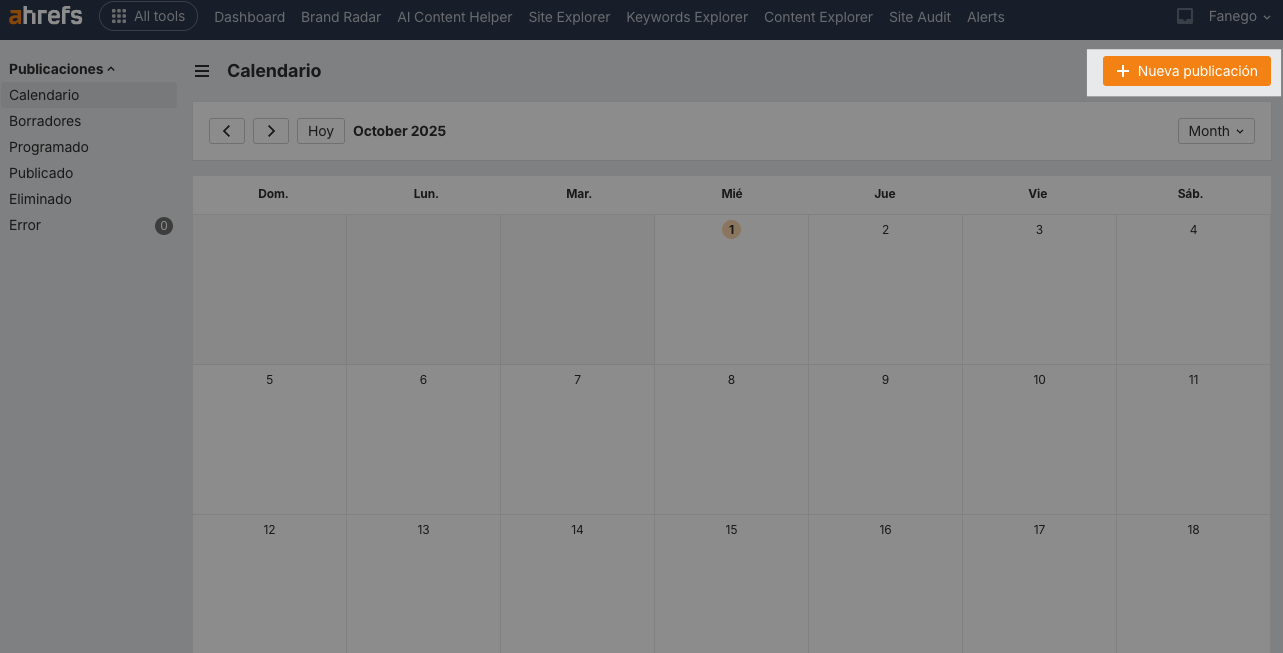Go to previous month arrow

pos(227,131)
